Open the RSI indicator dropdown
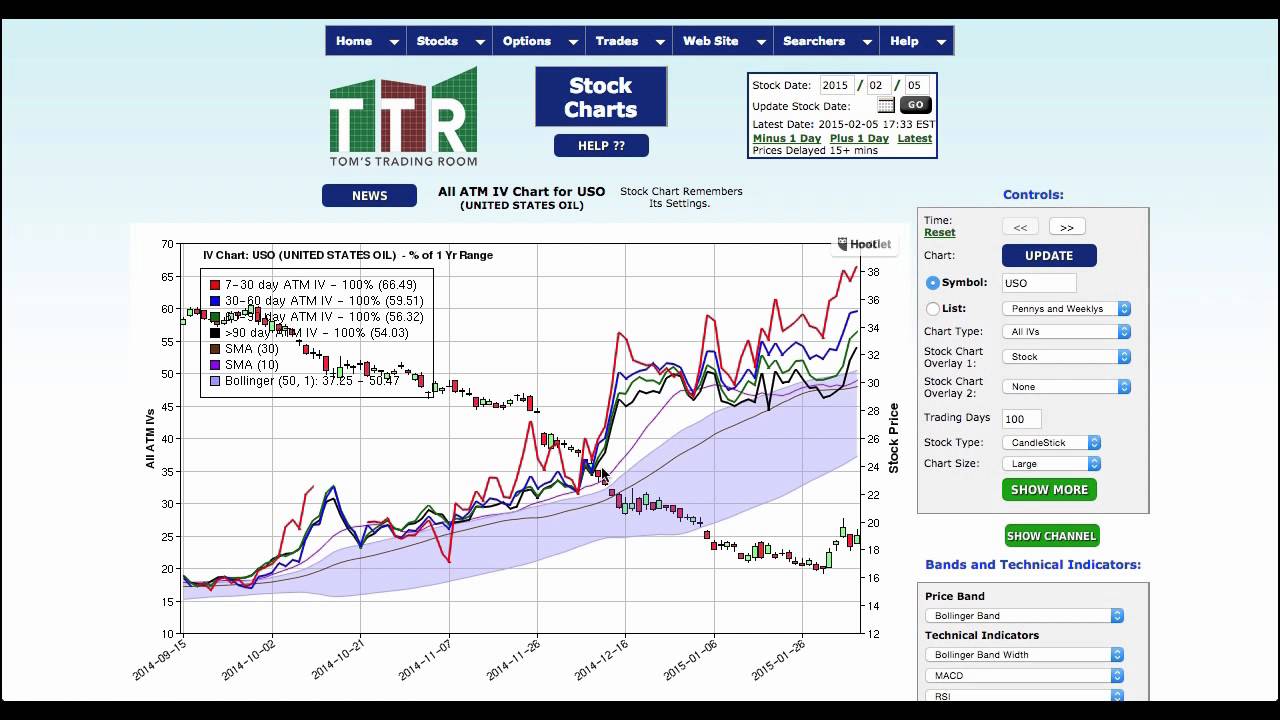The image size is (1280, 720). click(1024, 695)
